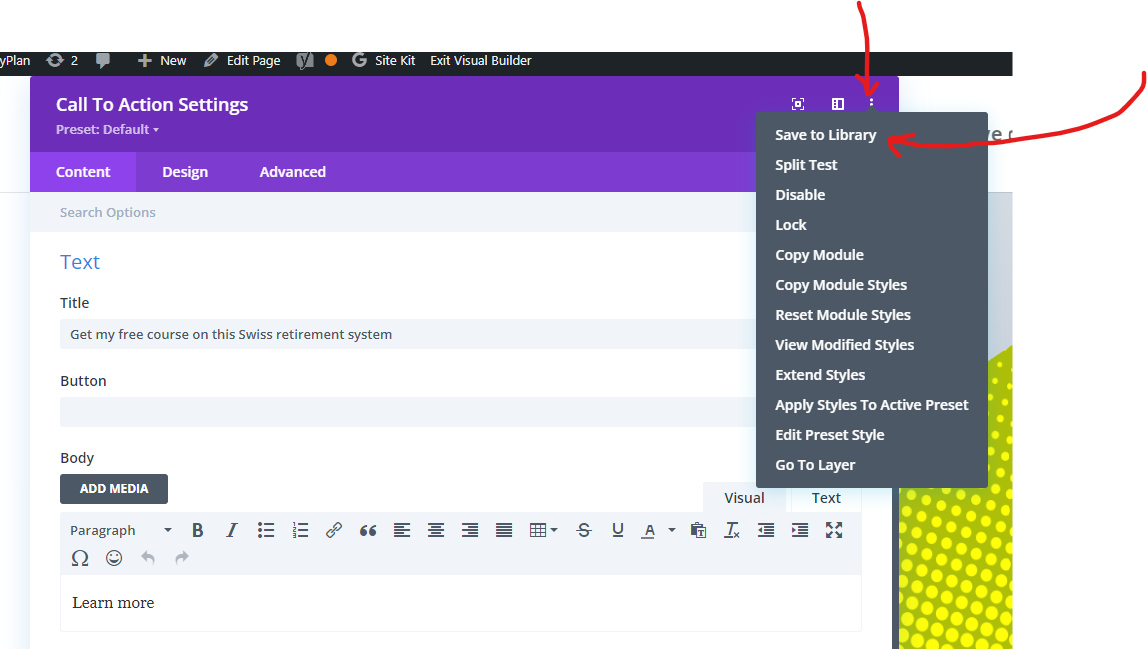Open the table insert dropdown
1148x649 pixels.
point(543,530)
